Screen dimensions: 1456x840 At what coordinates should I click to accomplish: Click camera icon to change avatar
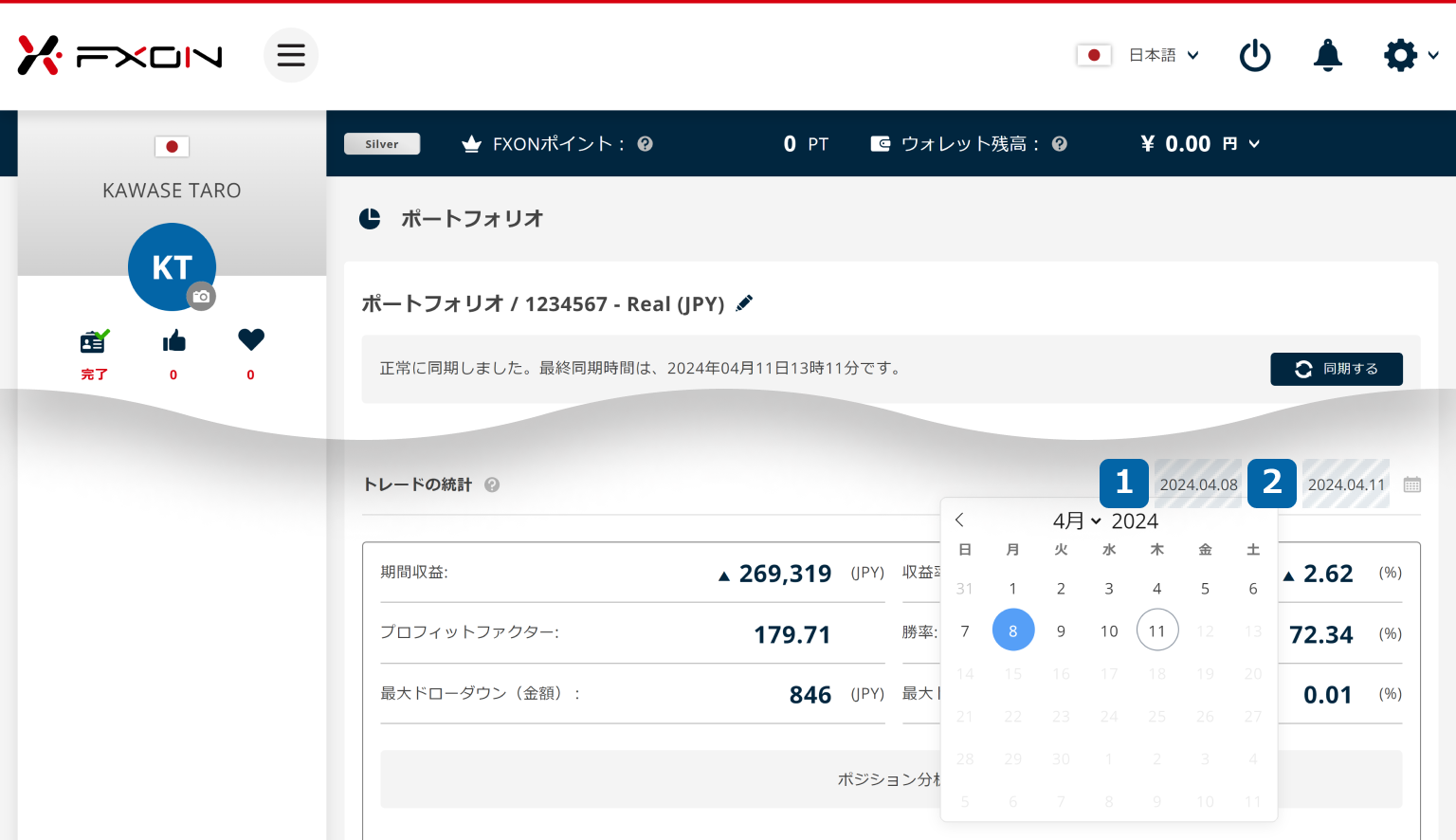coord(201,297)
